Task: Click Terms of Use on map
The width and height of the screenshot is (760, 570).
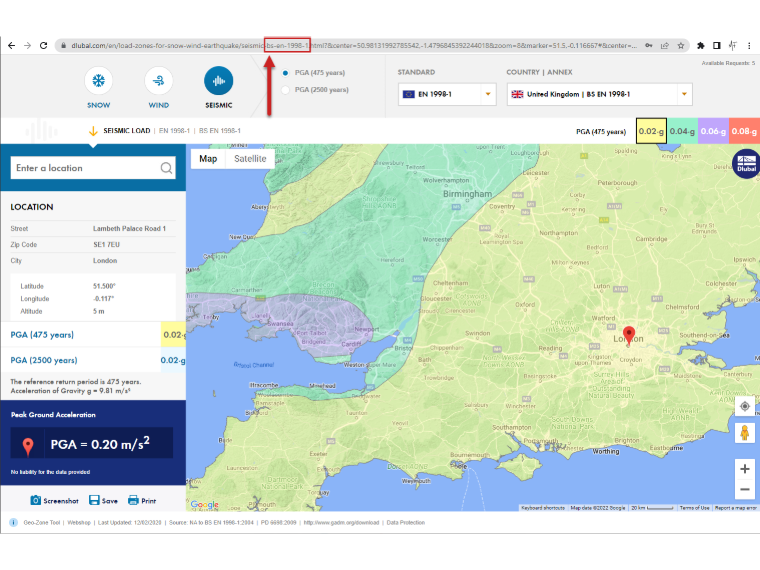Action: point(694,508)
